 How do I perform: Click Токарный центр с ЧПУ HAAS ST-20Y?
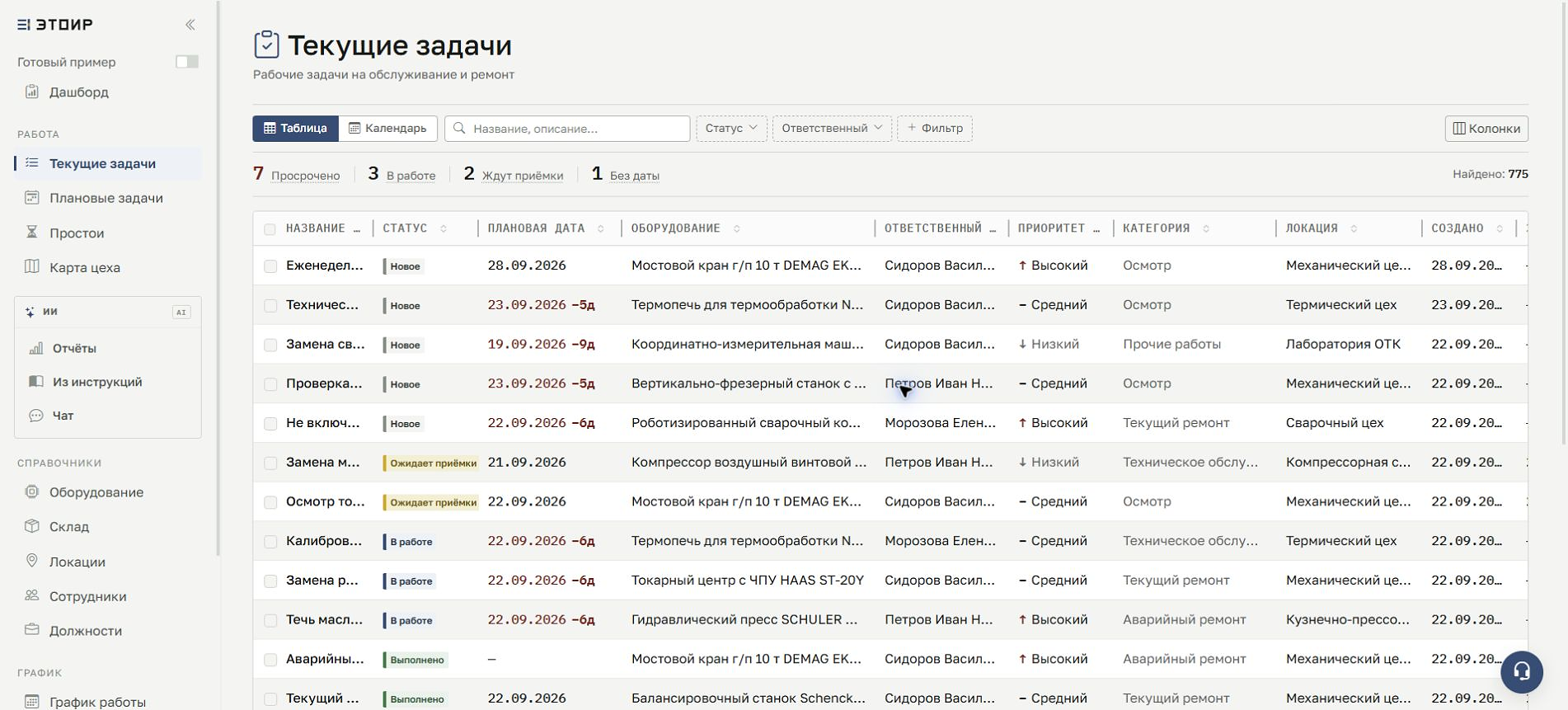pos(747,581)
